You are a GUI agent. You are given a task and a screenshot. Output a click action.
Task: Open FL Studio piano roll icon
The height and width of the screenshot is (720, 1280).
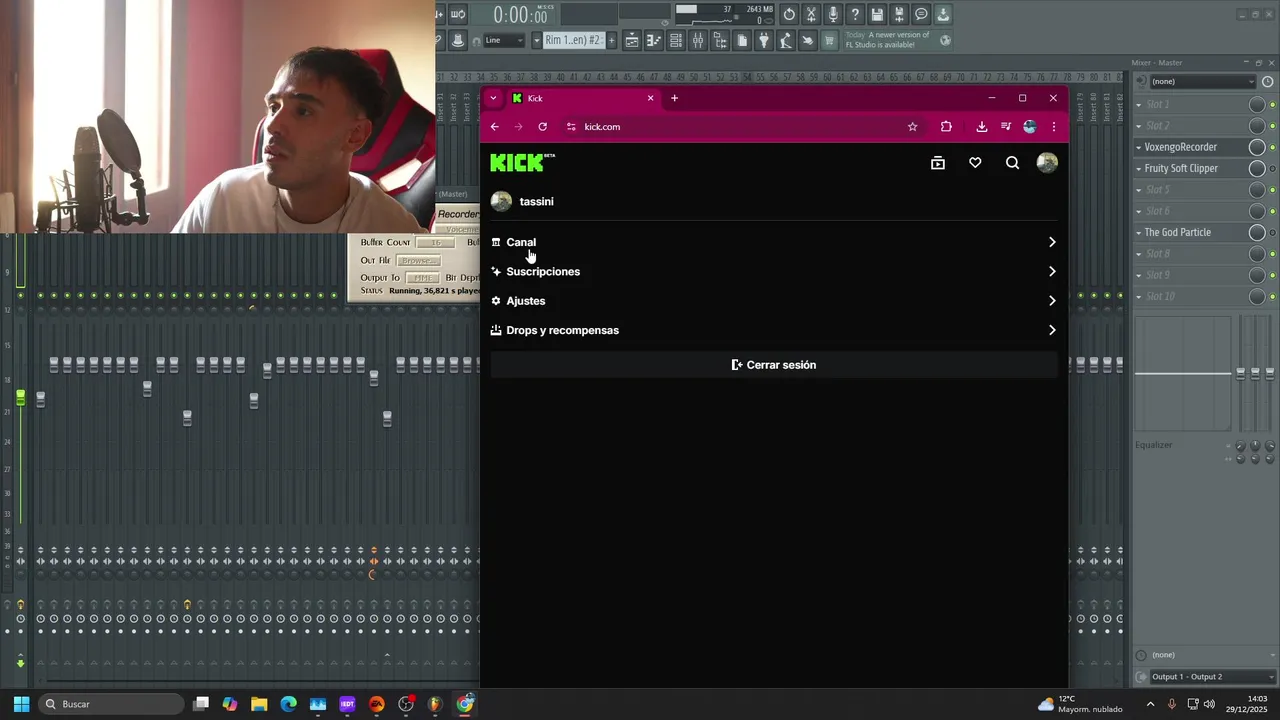653,41
